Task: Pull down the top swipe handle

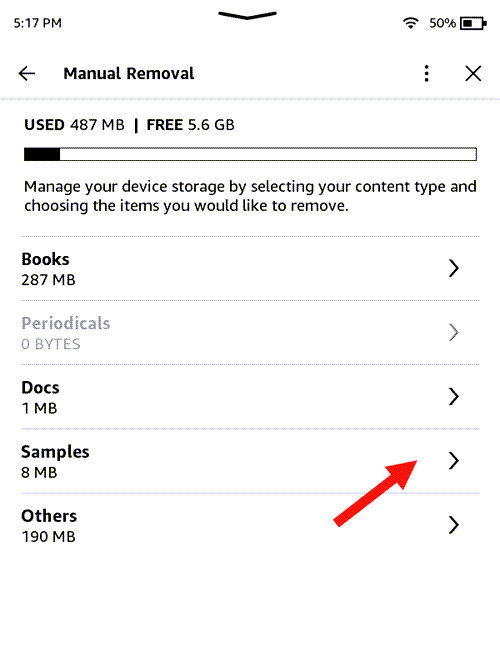Action: [247, 16]
